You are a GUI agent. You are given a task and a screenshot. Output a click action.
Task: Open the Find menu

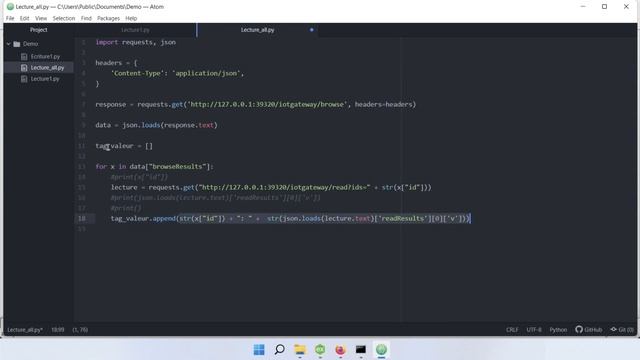(x=86, y=18)
